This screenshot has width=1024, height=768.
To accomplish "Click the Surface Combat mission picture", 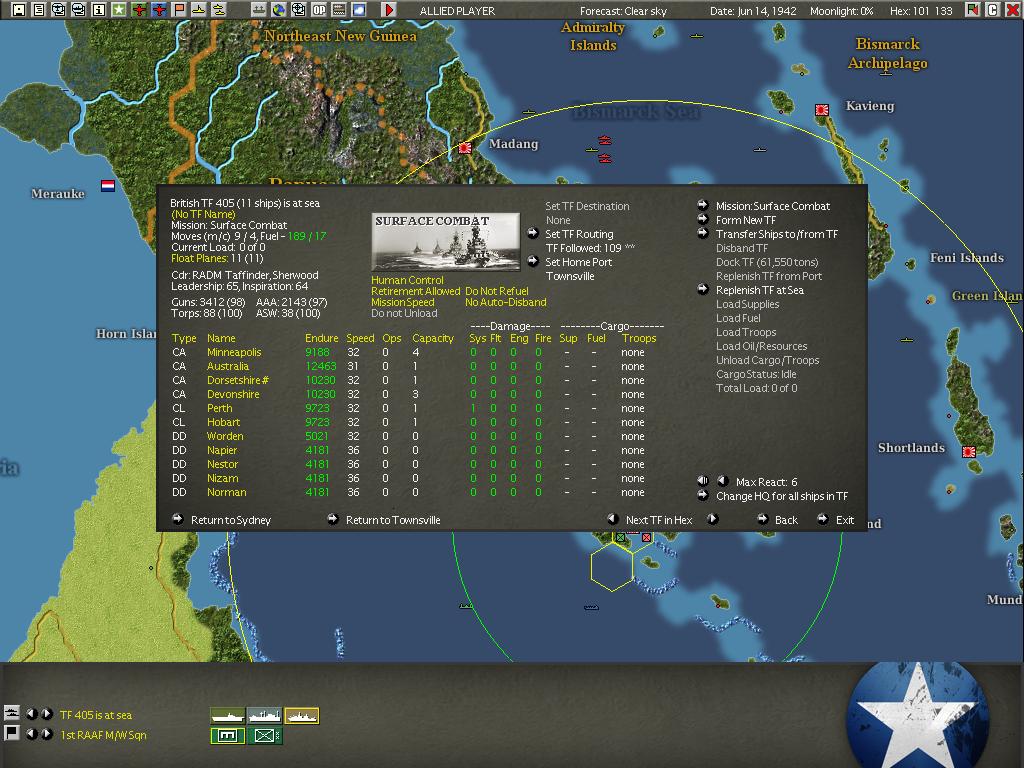I will coord(445,242).
